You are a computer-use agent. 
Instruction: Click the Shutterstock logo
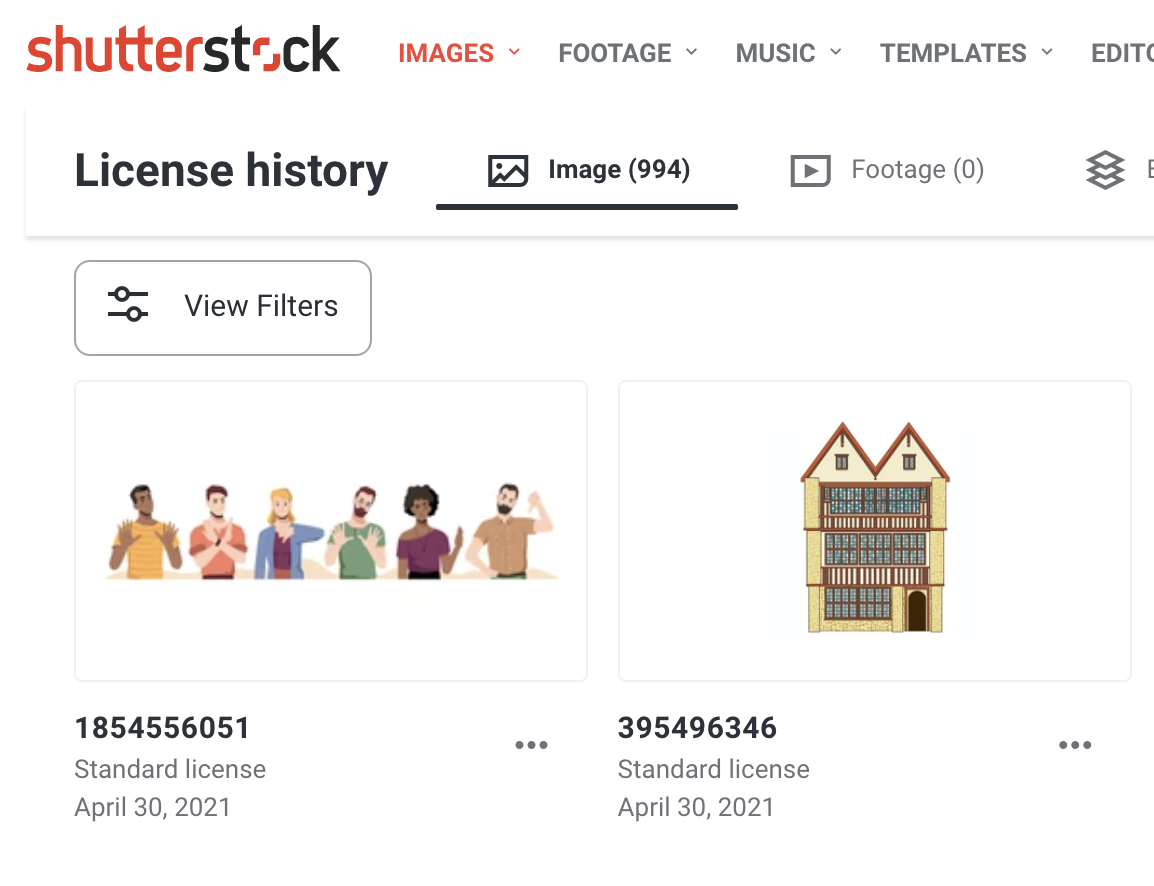pos(183,50)
